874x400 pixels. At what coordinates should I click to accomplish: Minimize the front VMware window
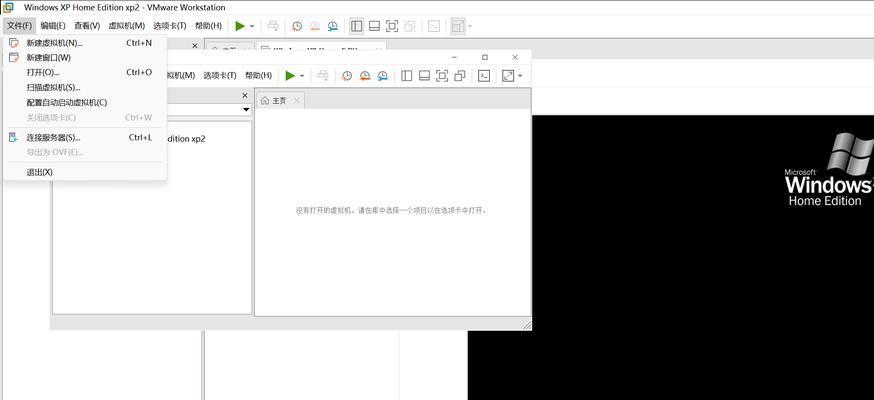point(455,57)
